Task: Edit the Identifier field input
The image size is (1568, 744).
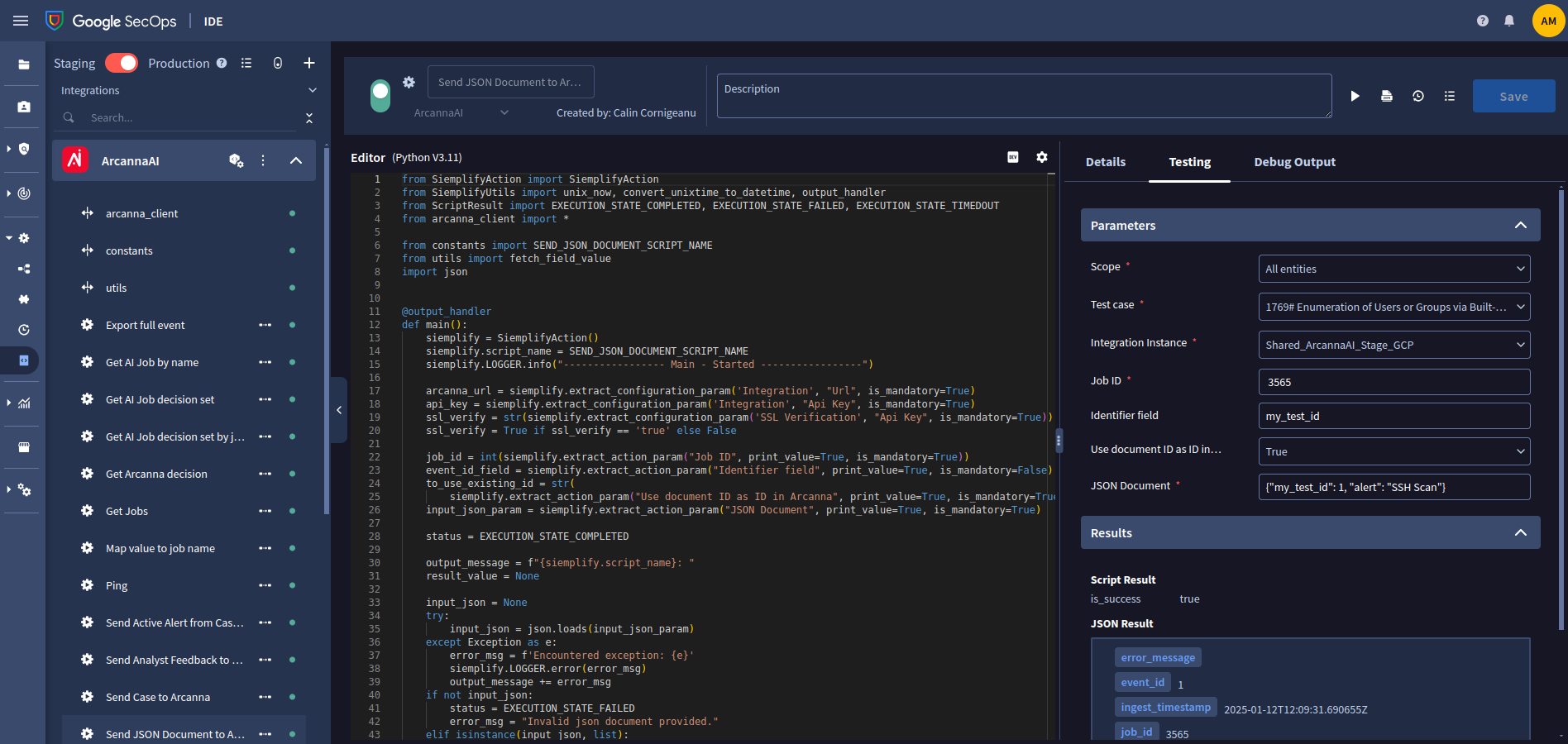Action: [1394, 416]
